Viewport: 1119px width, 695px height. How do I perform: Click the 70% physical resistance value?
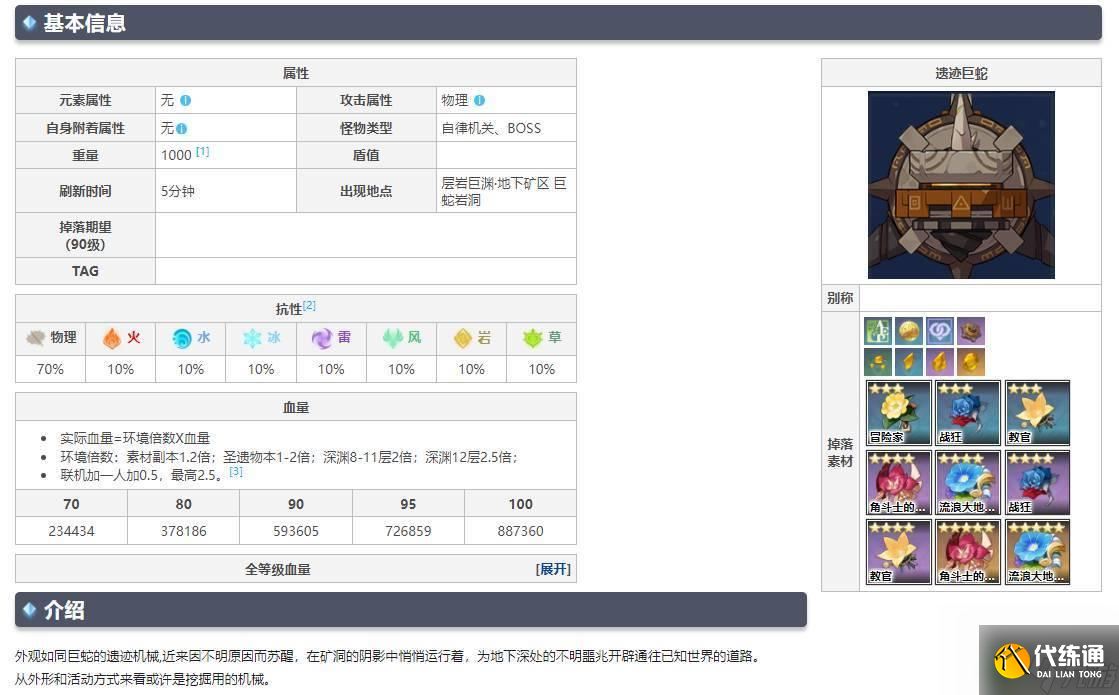tap(50, 369)
